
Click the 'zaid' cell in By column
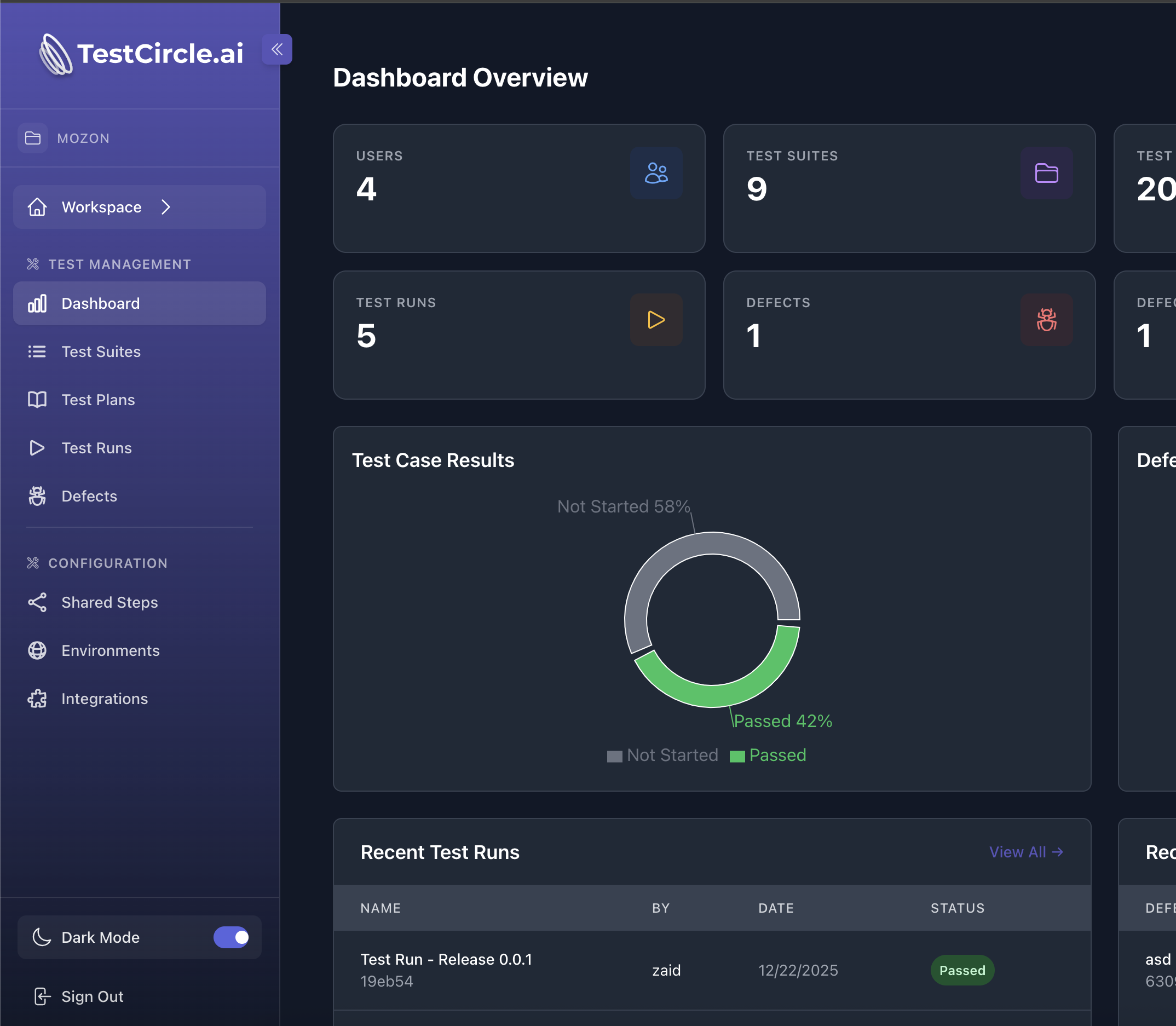[666, 970]
